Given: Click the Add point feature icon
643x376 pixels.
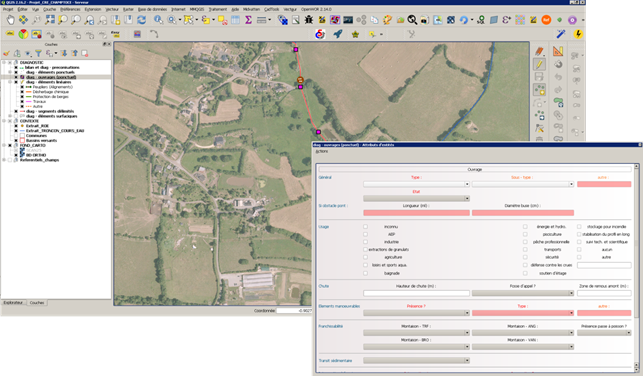Looking at the screenshot, I should point(539,89).
